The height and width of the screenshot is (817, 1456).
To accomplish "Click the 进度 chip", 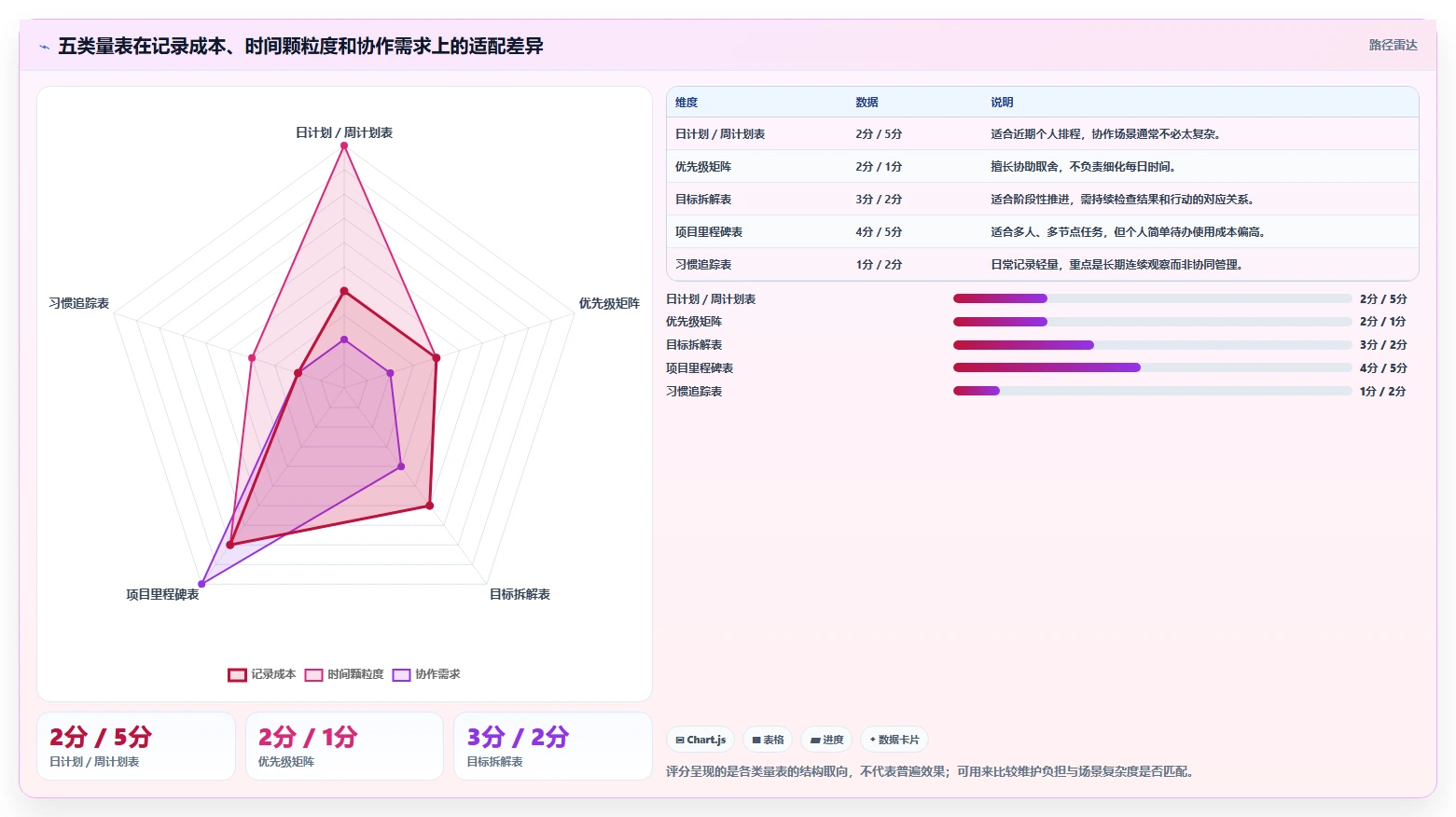I will click(826, 740).
